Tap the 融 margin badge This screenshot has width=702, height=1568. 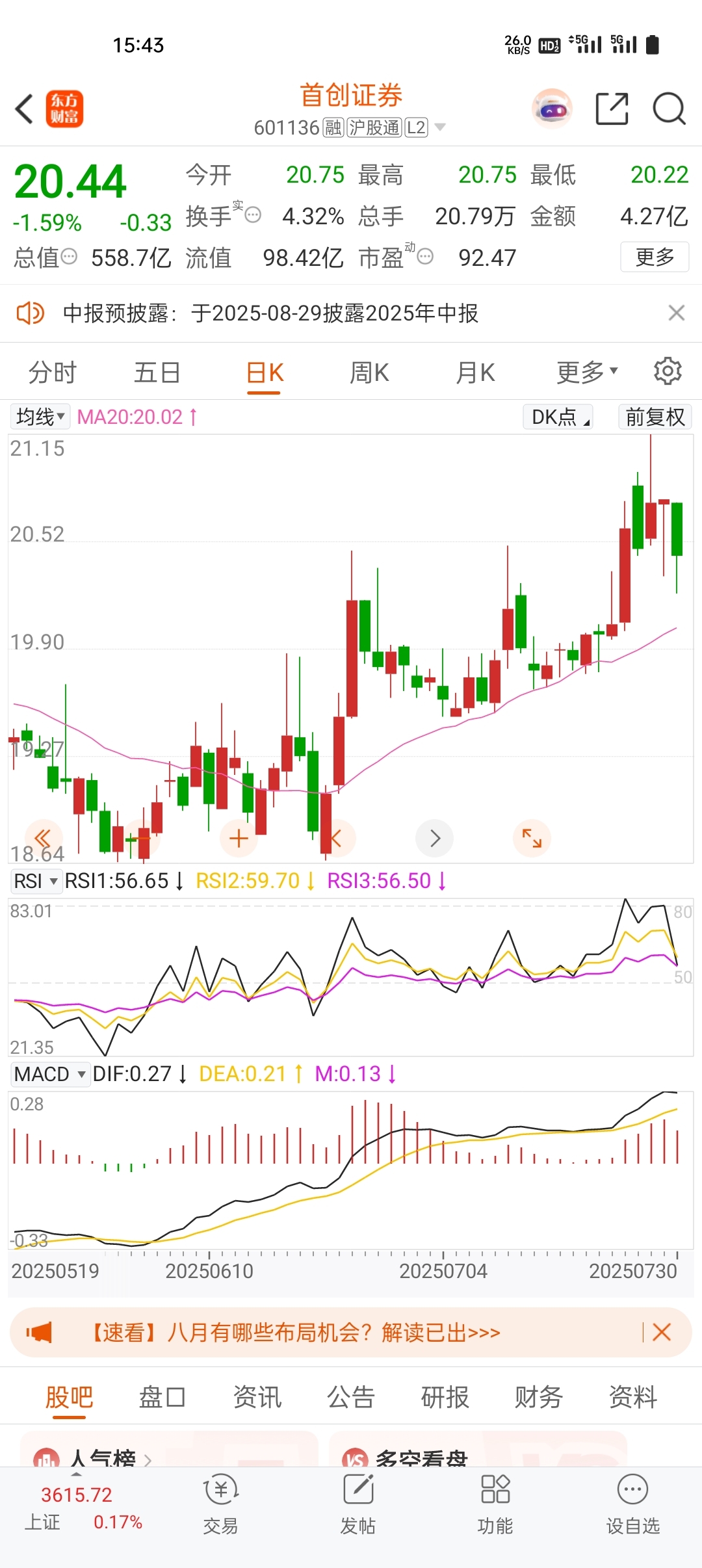click(x=333, y=127)
